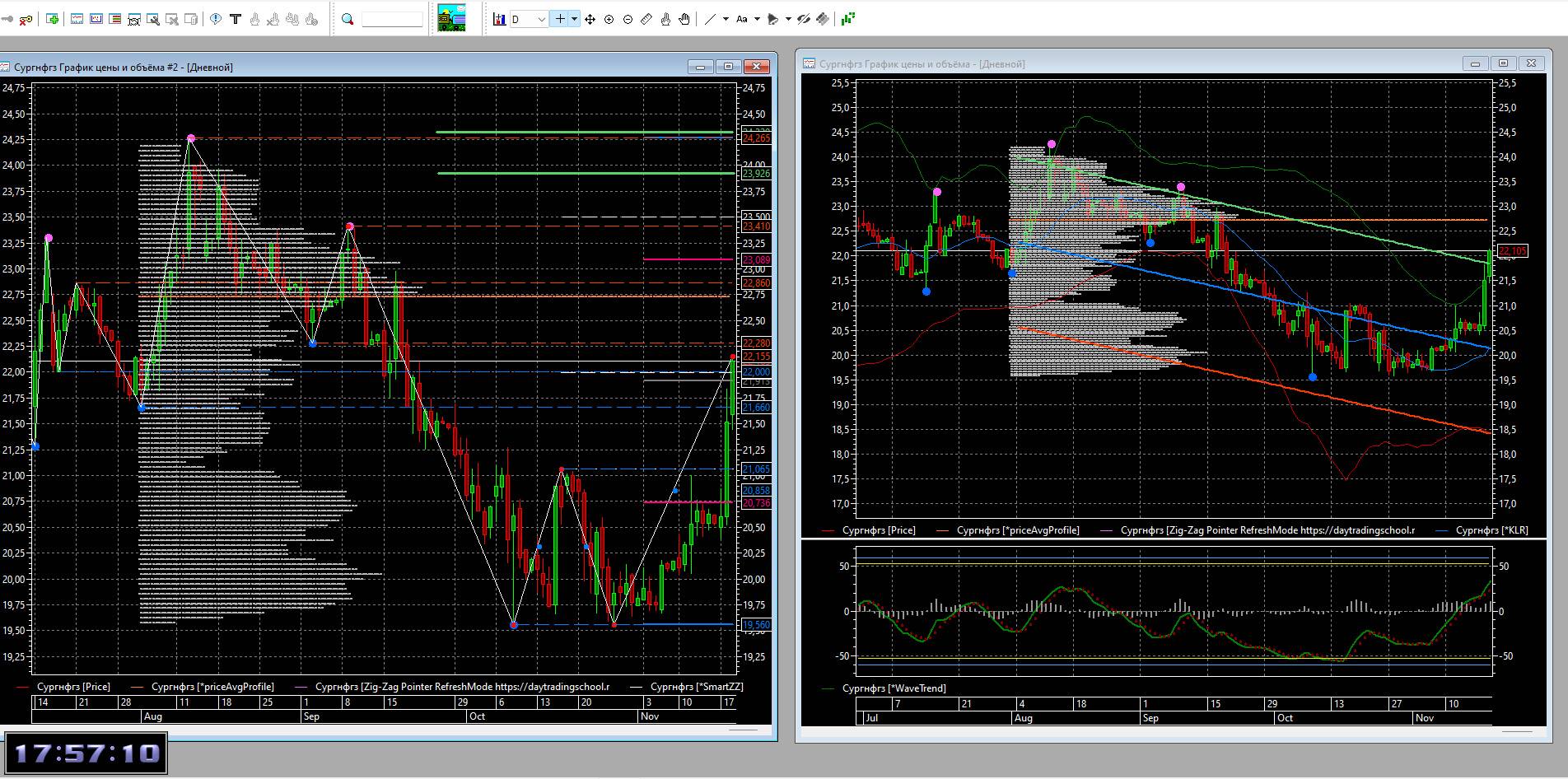
Task: Expand the Aa text tool dropdown arrow
Action: (x=757, y=19)
